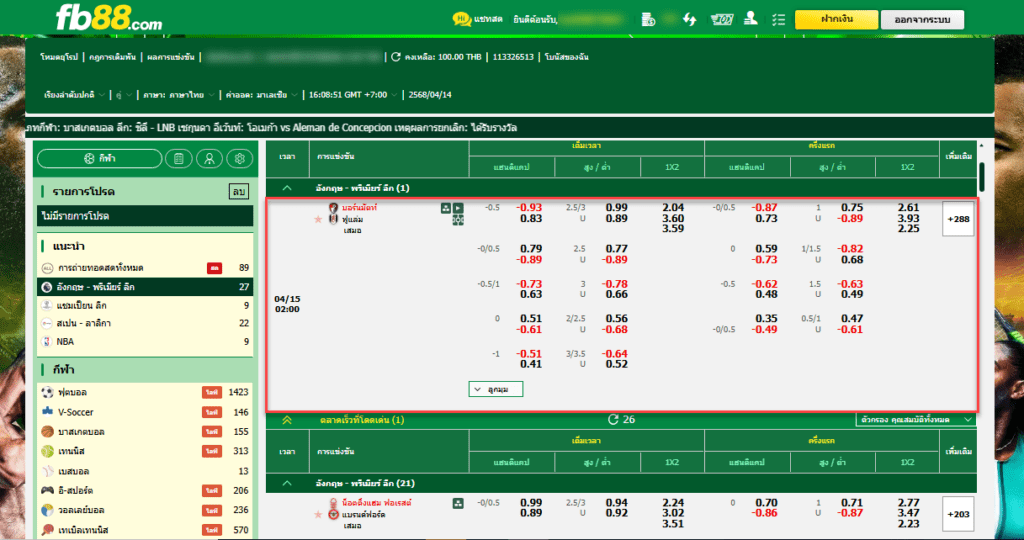Select Spain La Liga in recommended list

145,323
